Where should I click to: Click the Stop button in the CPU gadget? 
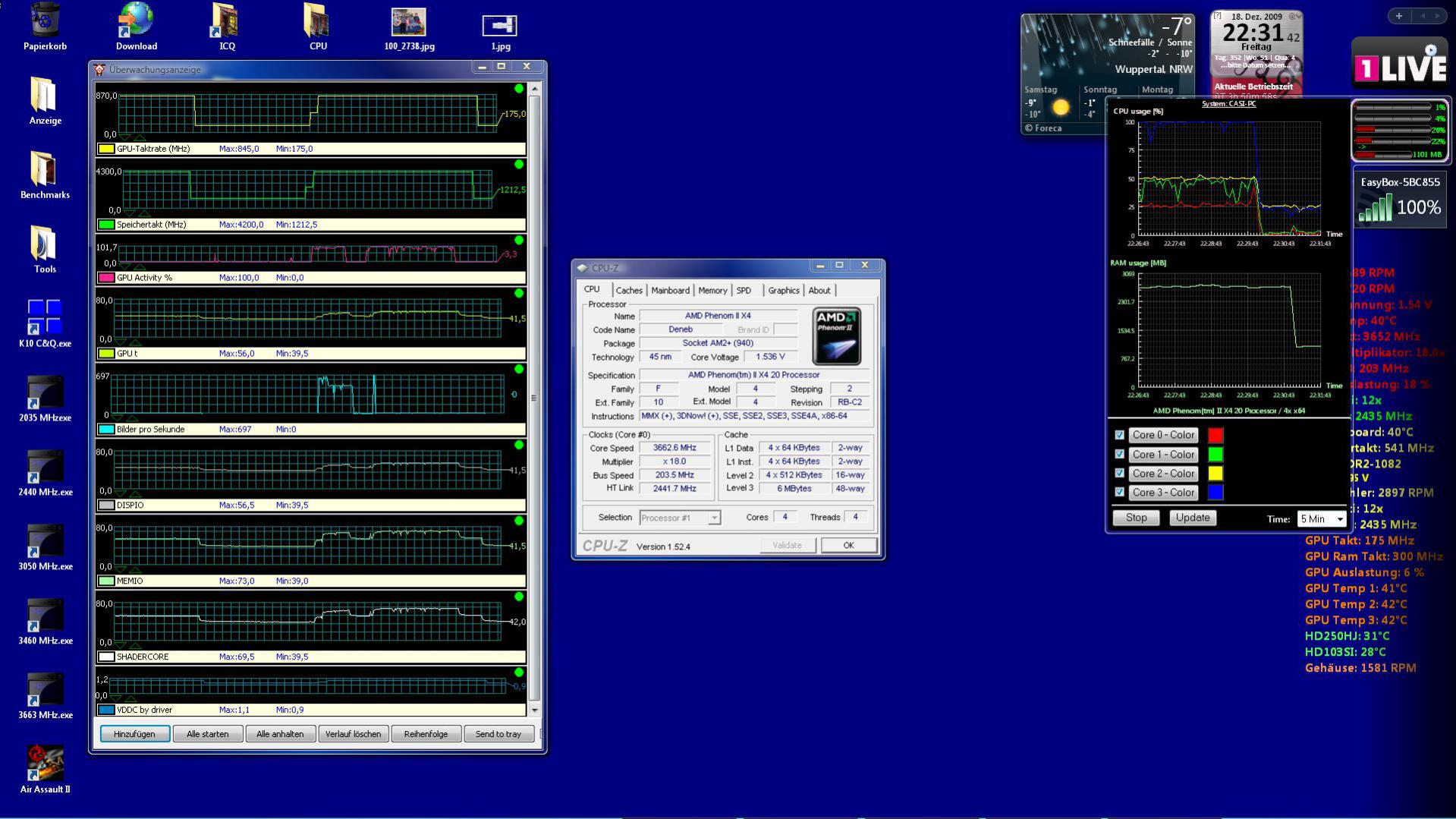pyautogui.click(x=1136, y=518)
